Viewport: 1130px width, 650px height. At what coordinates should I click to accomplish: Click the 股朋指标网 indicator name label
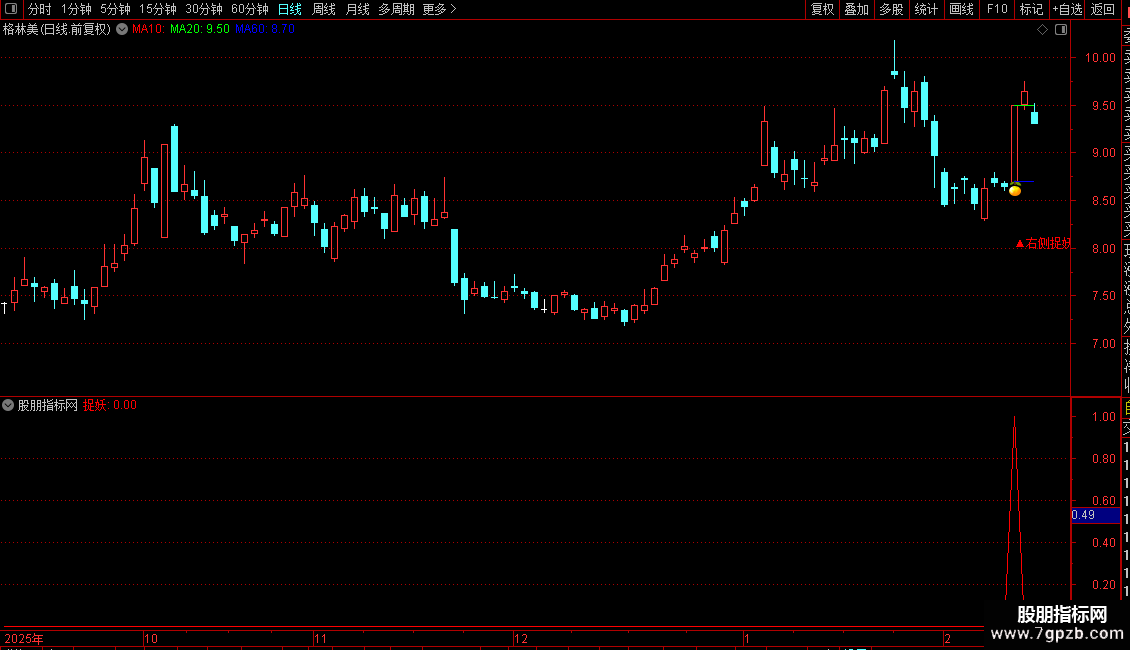pos(48,405)
